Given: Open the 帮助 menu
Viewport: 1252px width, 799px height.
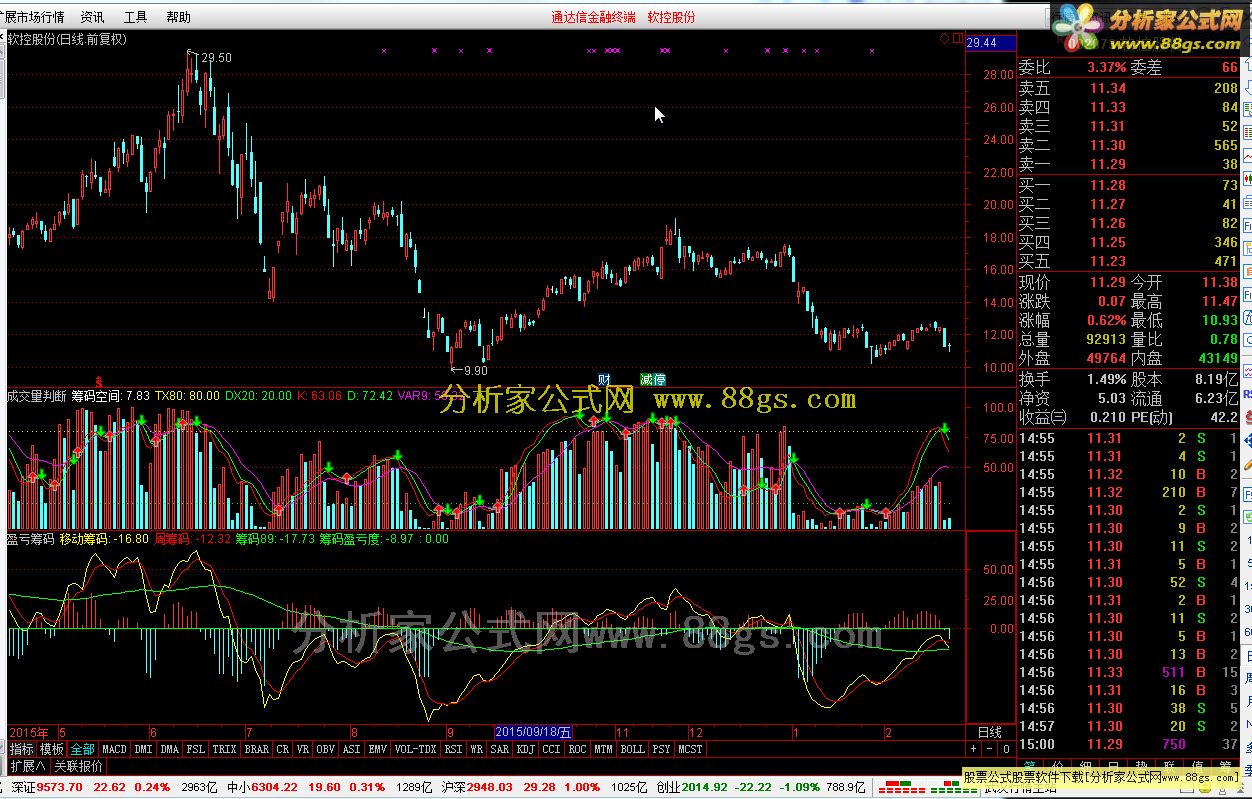Looking at the screenshot, I should [x=178, y=17].
